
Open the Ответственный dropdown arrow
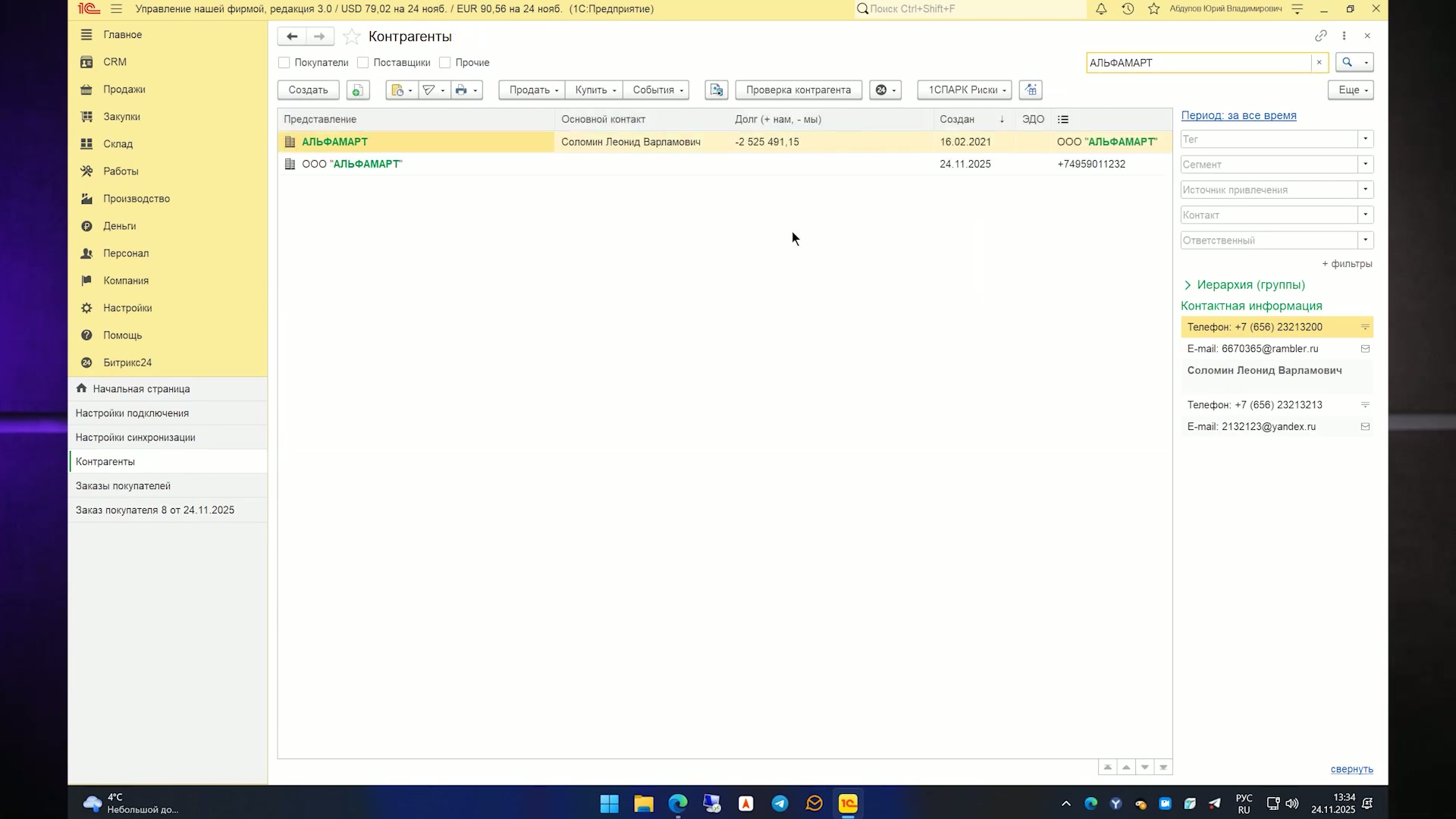coord(1365,240)
